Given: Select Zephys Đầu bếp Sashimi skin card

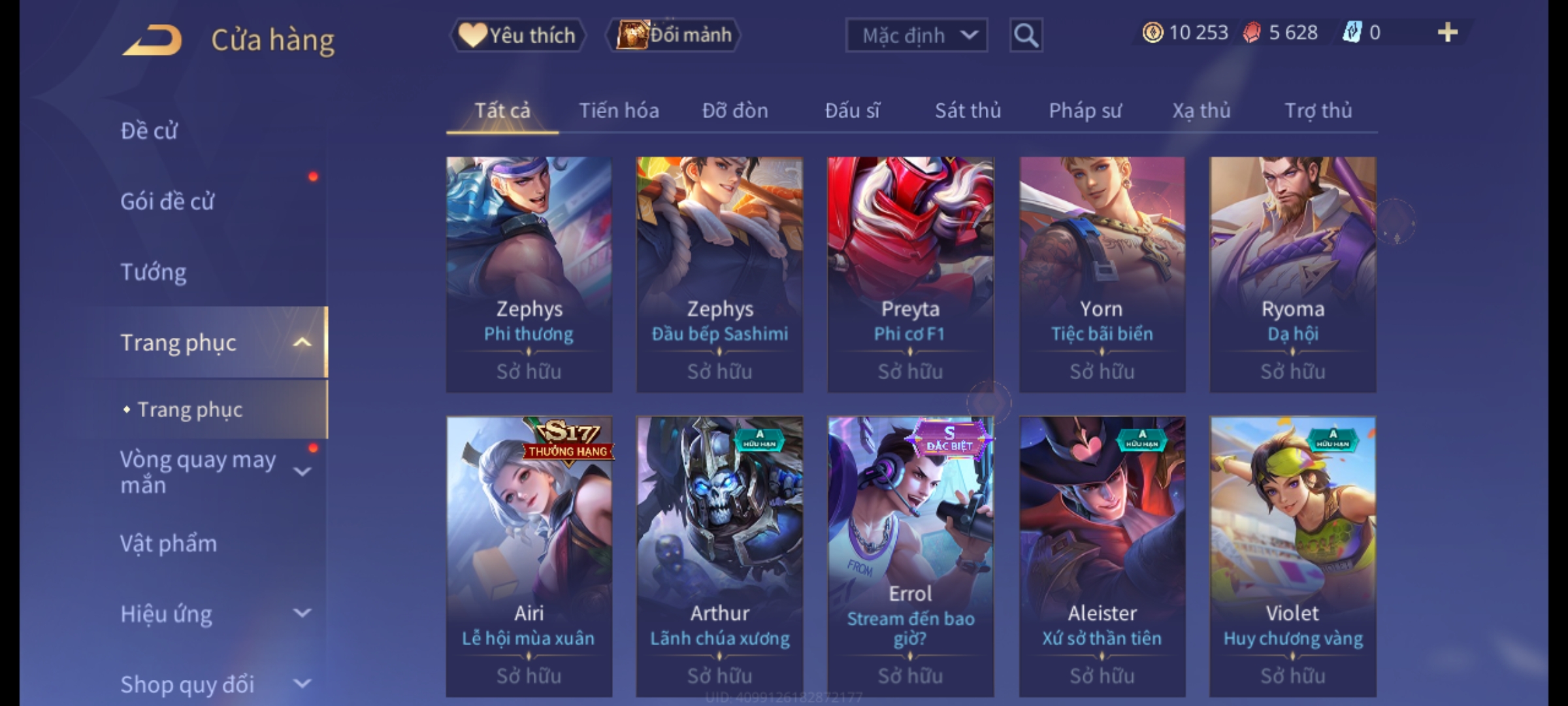Looking at the screenshot, I should [719, 275].
